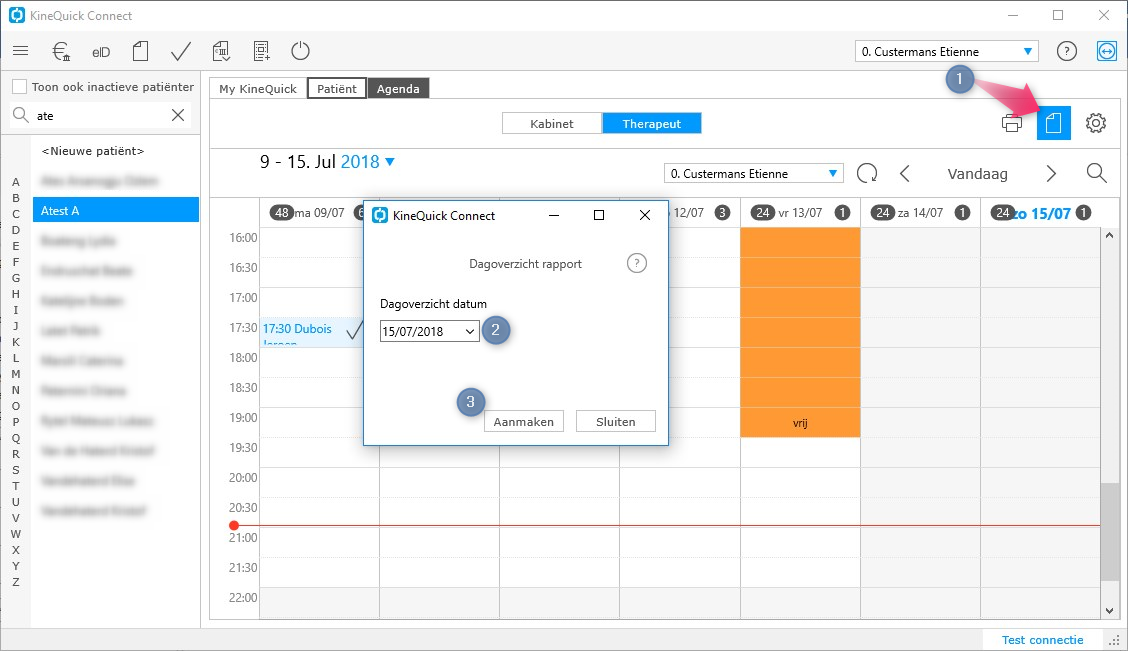Image resolution: width=1128 pixels, height=651 pixels.
Task: Jump to letter A in patient index
Action: pos(16,182)
